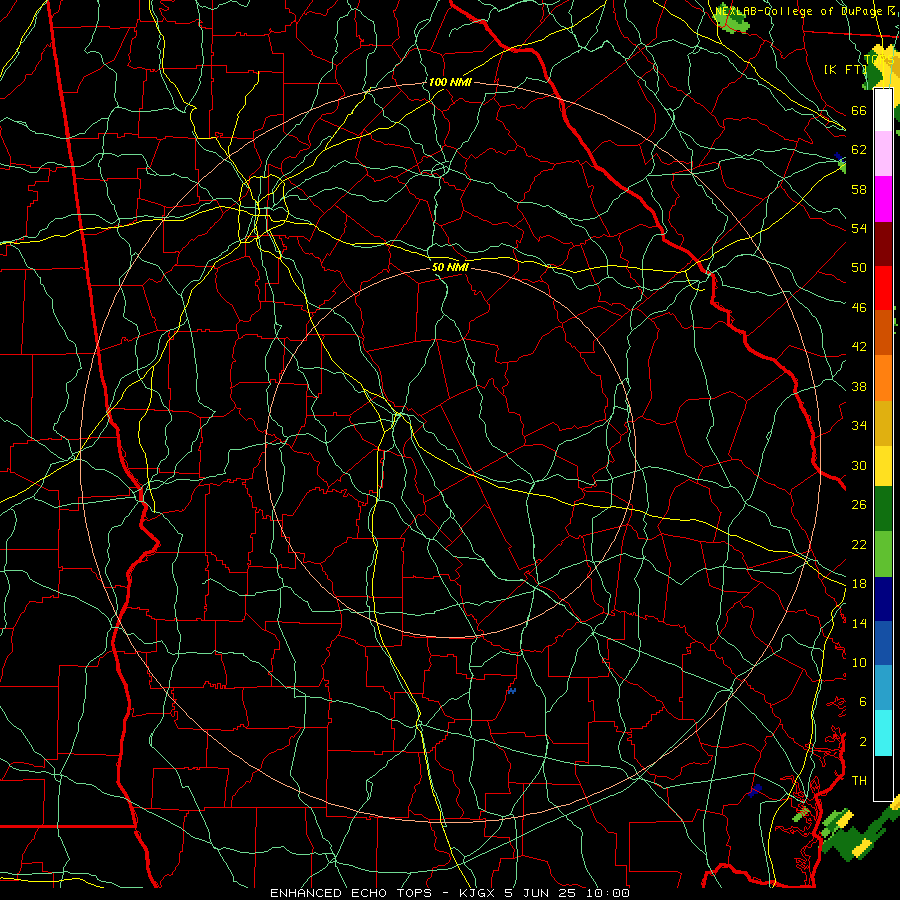Pick the navy blue swatch on the scale
Screen dimensions: 900x900
(883, 599)
